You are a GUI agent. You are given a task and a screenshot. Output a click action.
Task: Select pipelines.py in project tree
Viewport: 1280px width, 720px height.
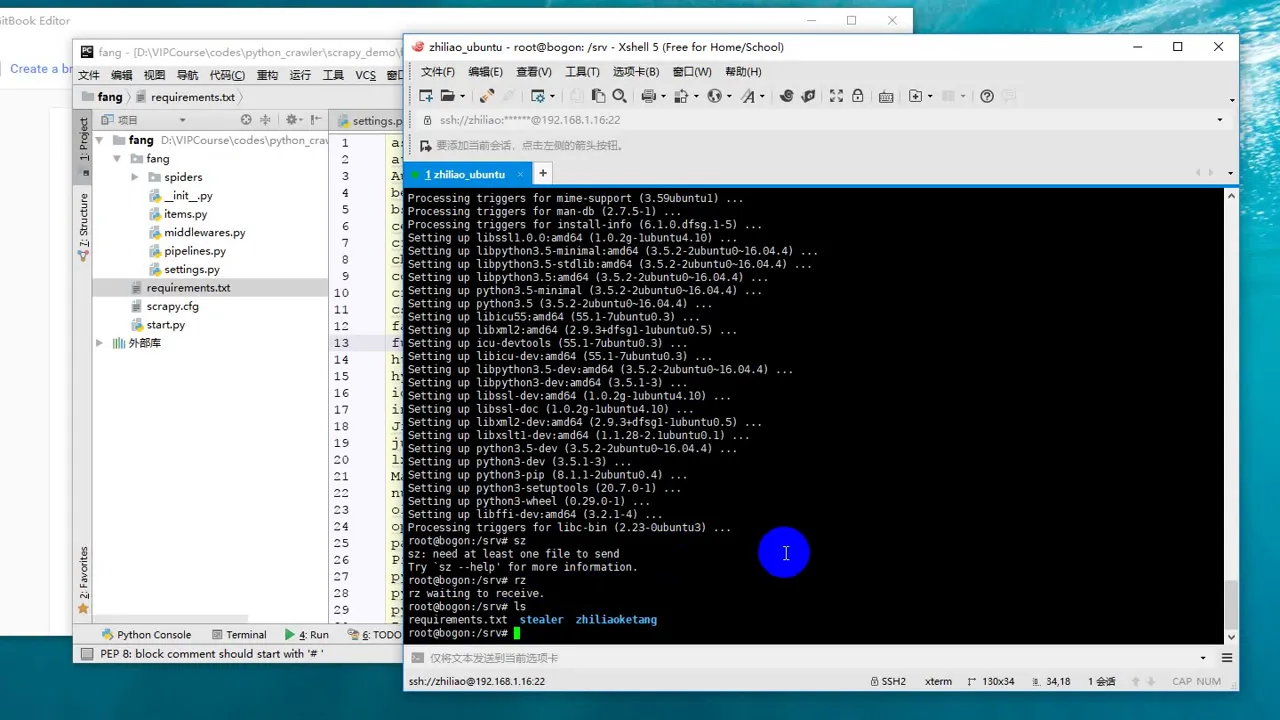pyautogui.click(x=195, y=251)
